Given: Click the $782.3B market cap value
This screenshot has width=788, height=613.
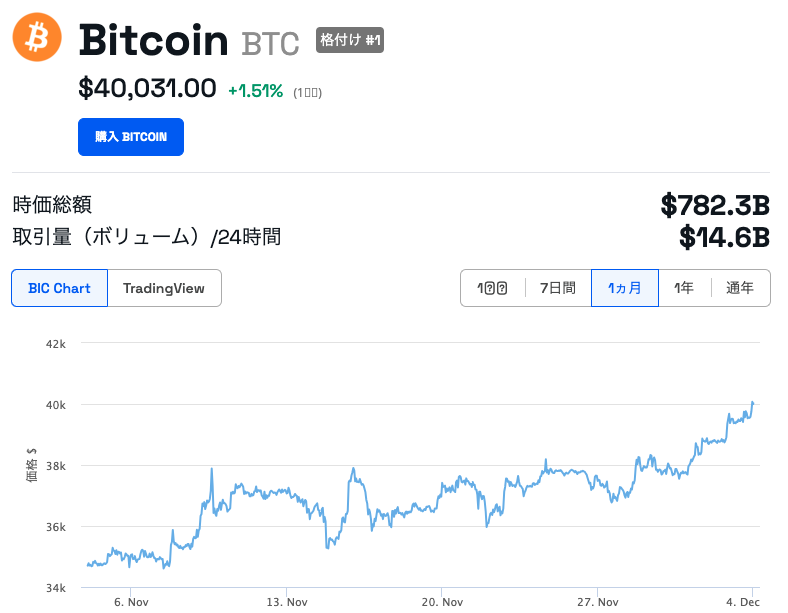Looking at the screenshot, I should point(715,205).
